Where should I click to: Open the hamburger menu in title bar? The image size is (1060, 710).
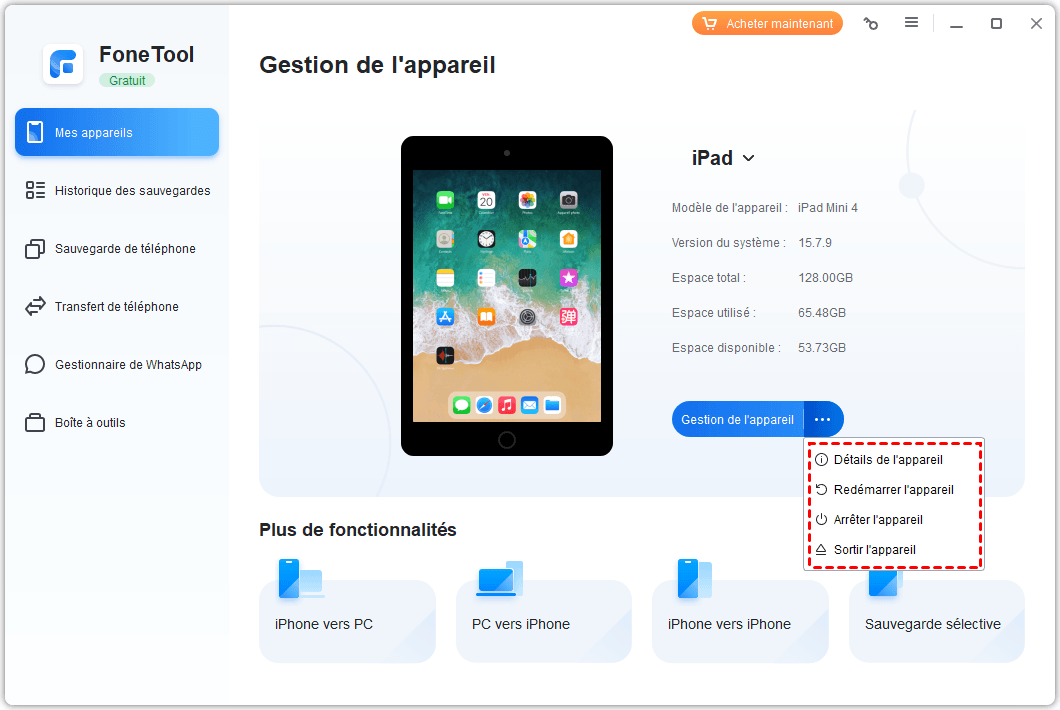pyautogui.click(x=911, y=23)
